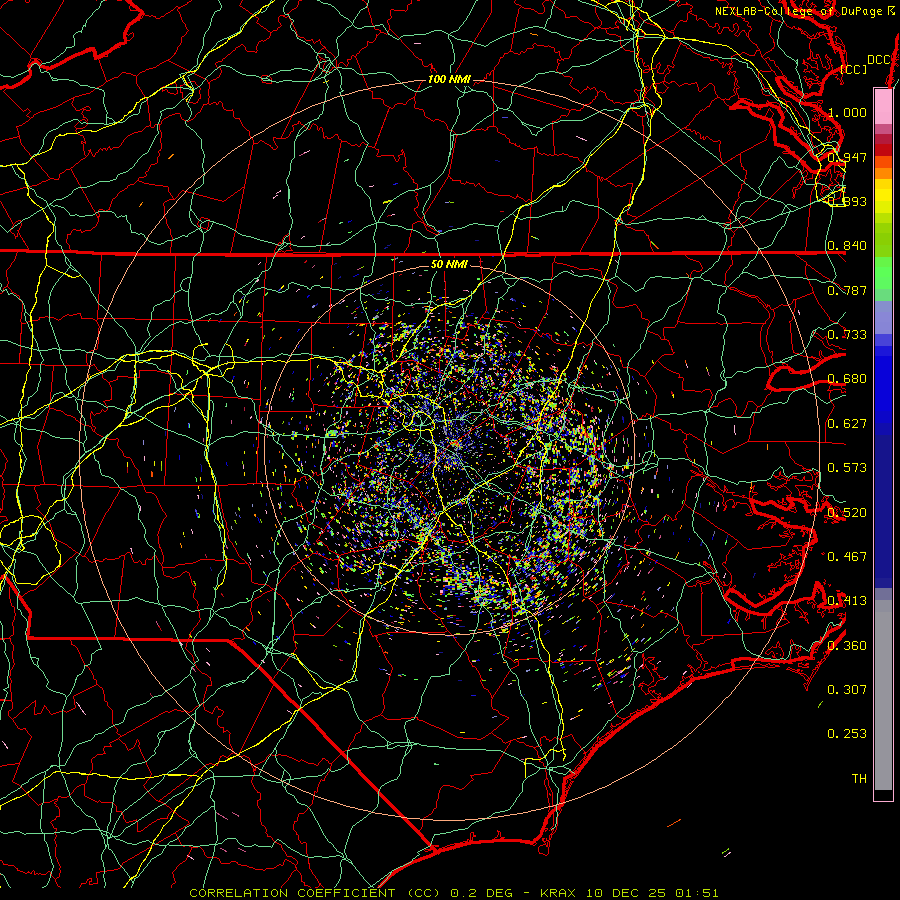
Task: Click the 0.840 value on the color scale
Action: (x=847, y=246)
